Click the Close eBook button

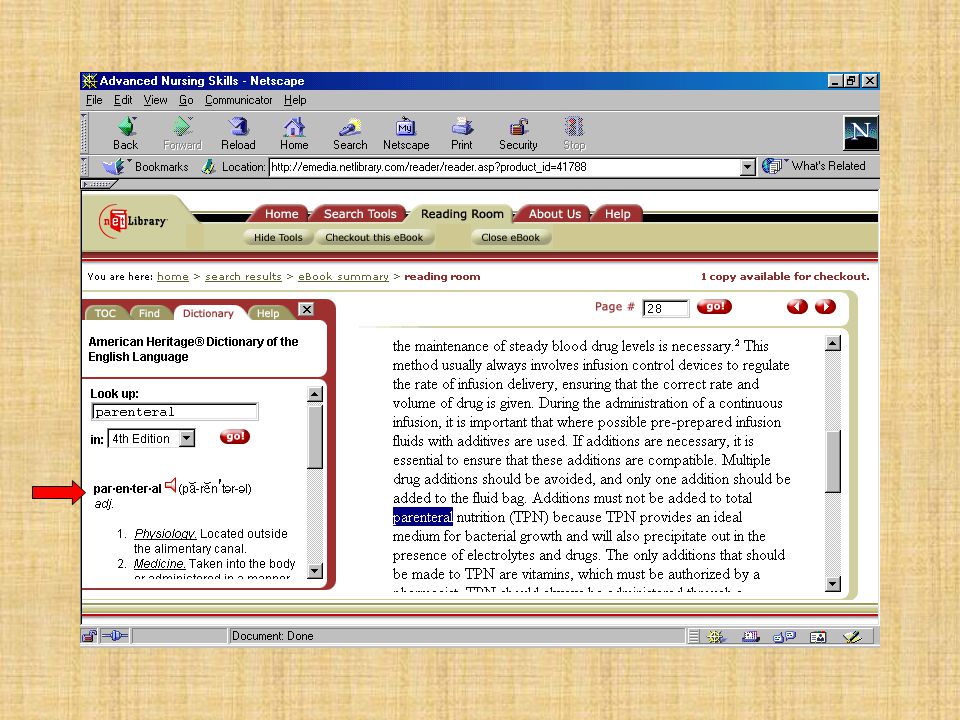point(511,238)
